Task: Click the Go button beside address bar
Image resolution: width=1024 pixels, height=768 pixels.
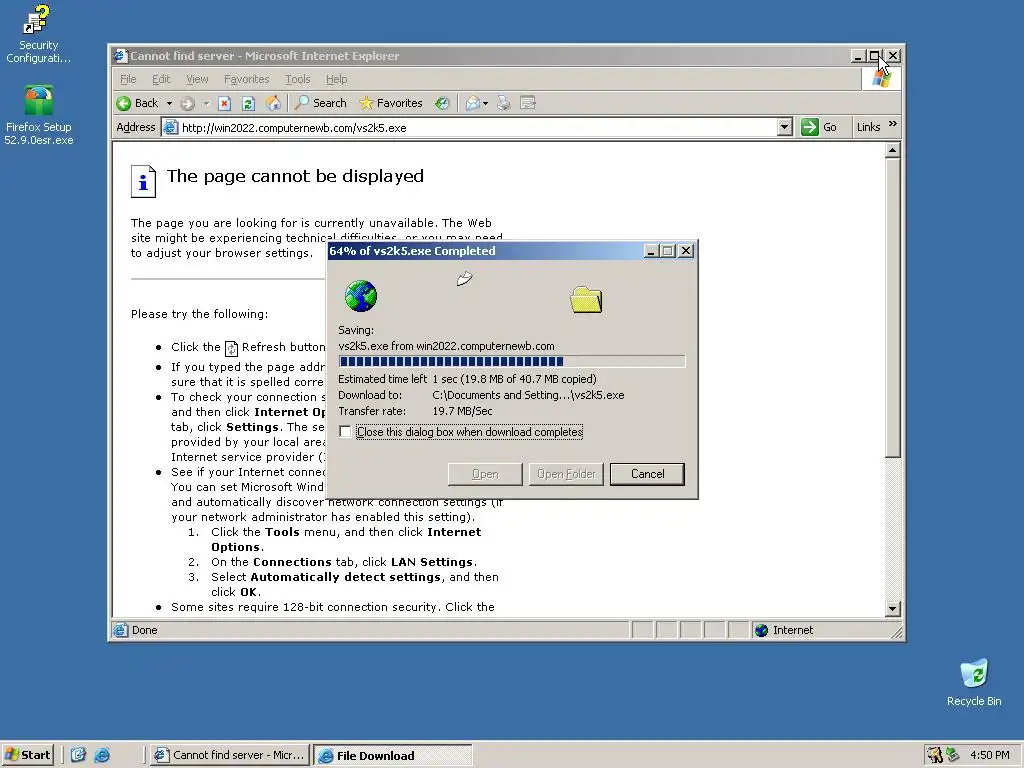Action: 819,127
